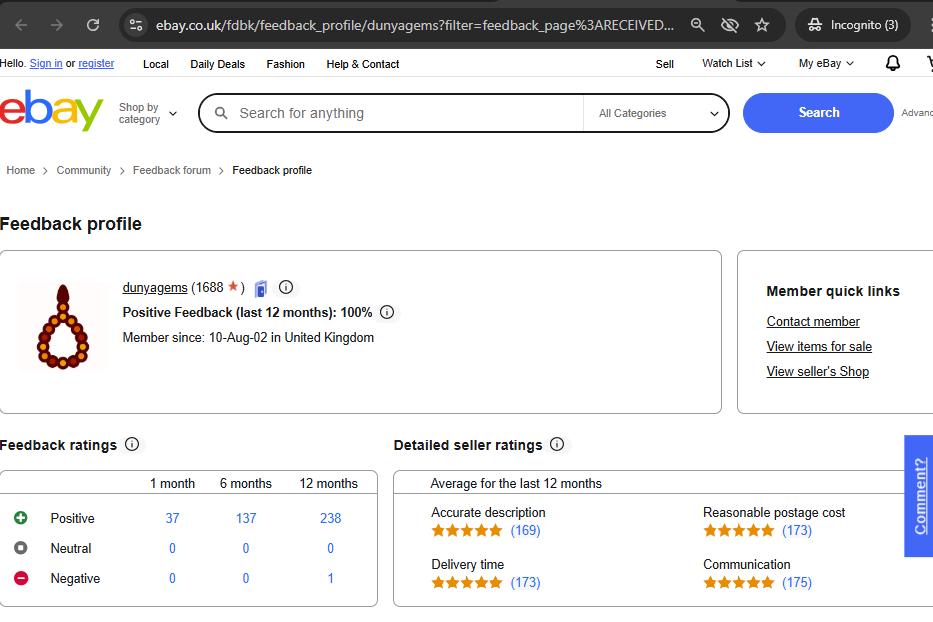Viewport: 933px width, 622px height.
Task: Open the seller's shop door icon
Action: click(x=261, y=289)
